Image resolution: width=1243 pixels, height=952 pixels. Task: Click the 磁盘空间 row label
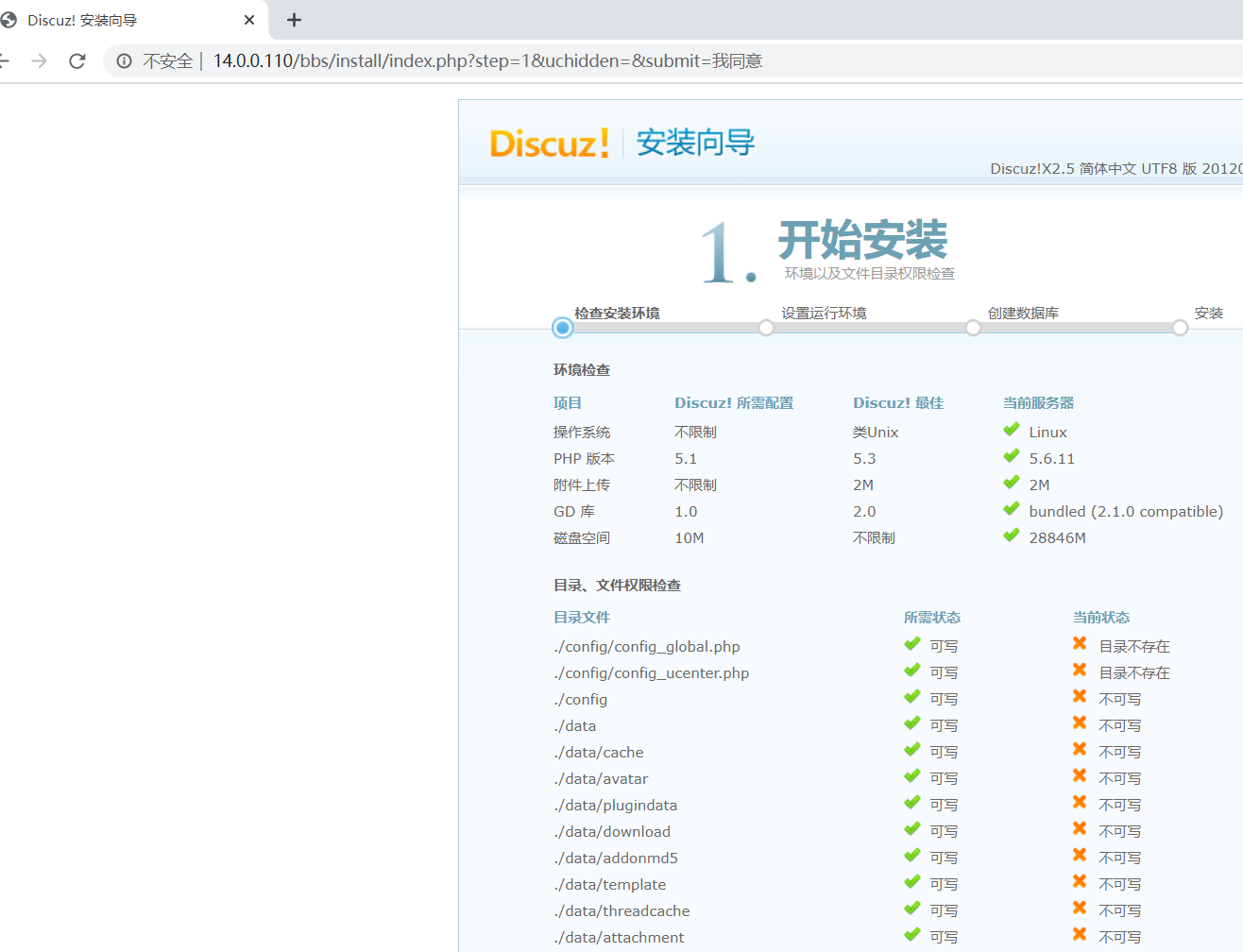point(582,538)
